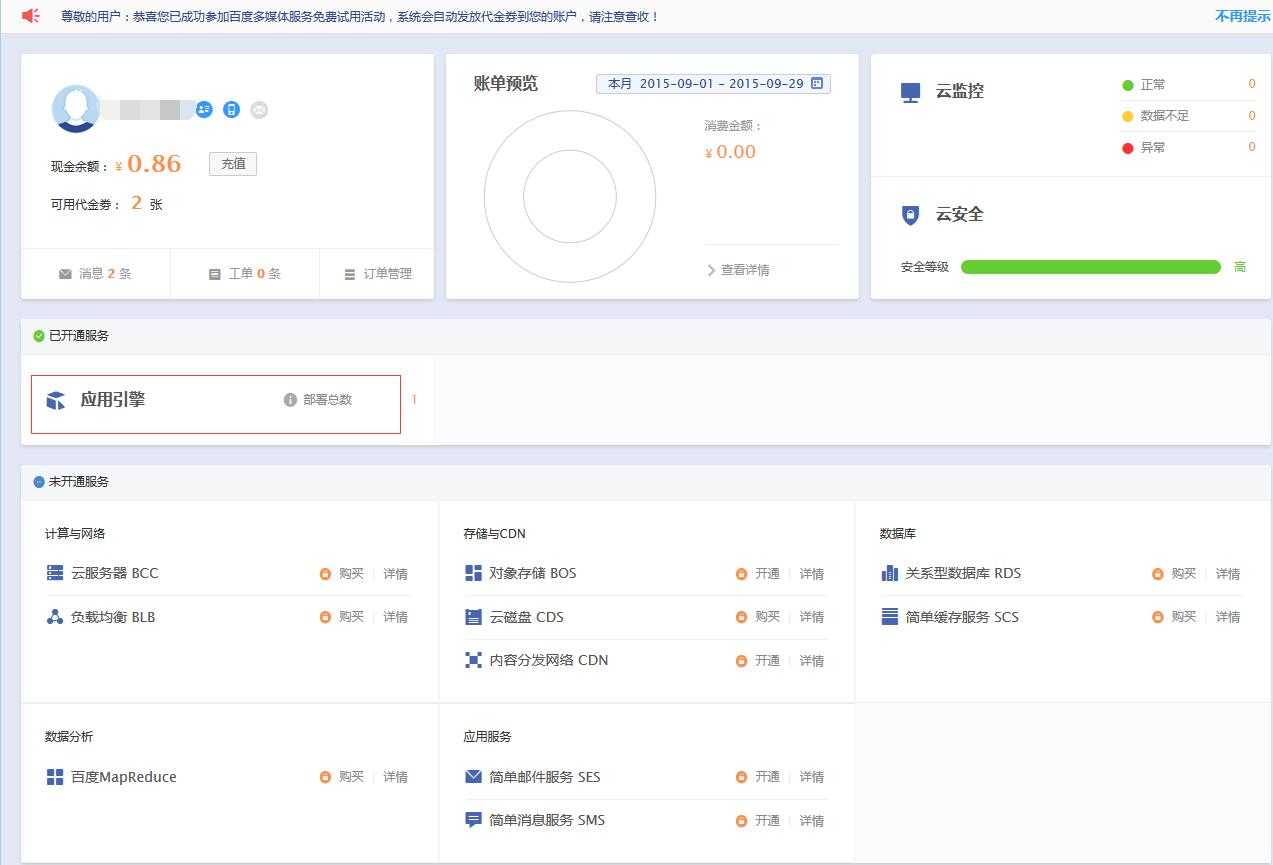Click 购买 for 负载均衡 BLB
Image resolution: width=1273 pixels, height=865 pixels.
click(x=351, y=617)
